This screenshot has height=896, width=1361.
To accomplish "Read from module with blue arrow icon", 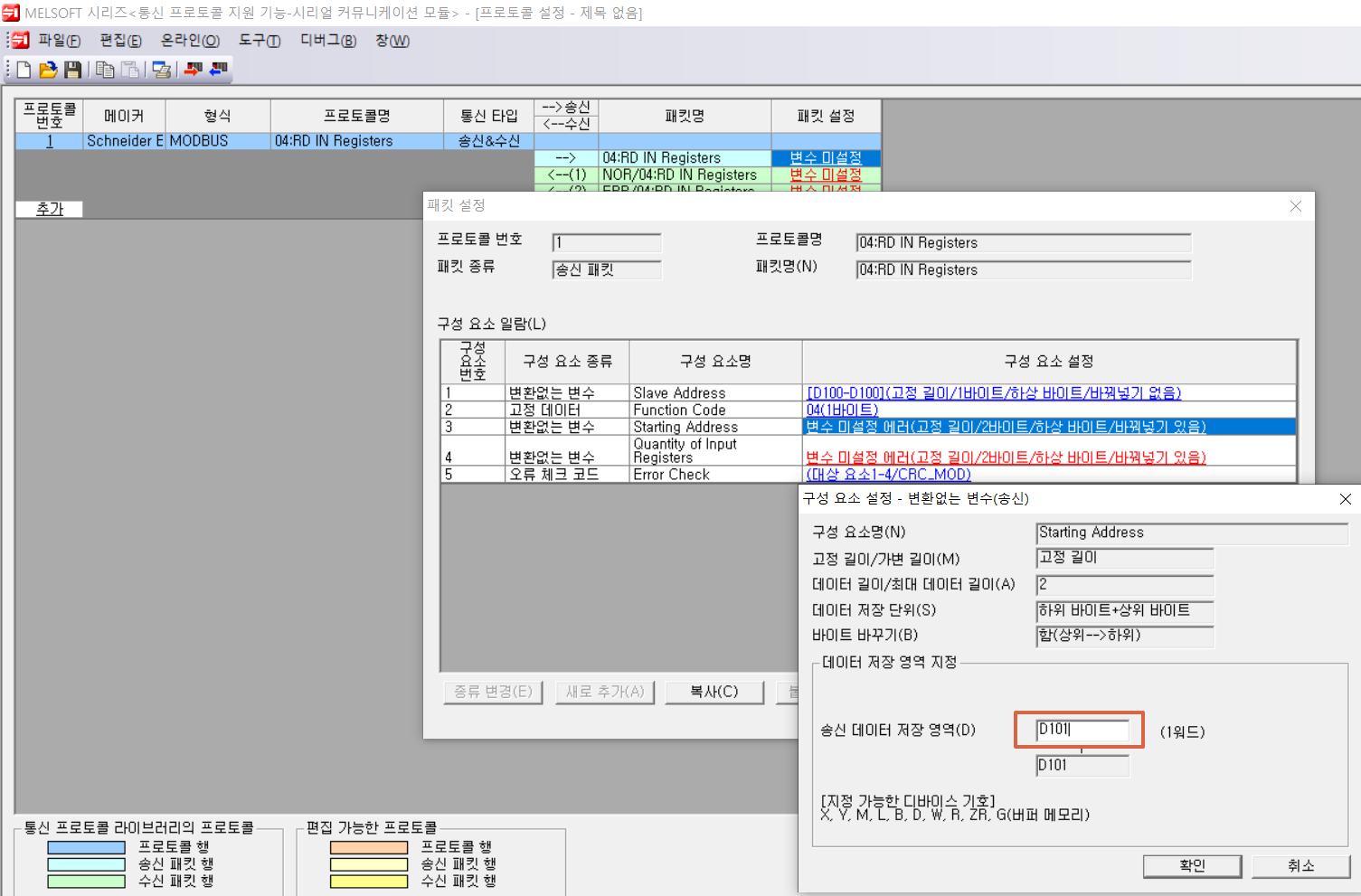I will [x=218, y=70].
